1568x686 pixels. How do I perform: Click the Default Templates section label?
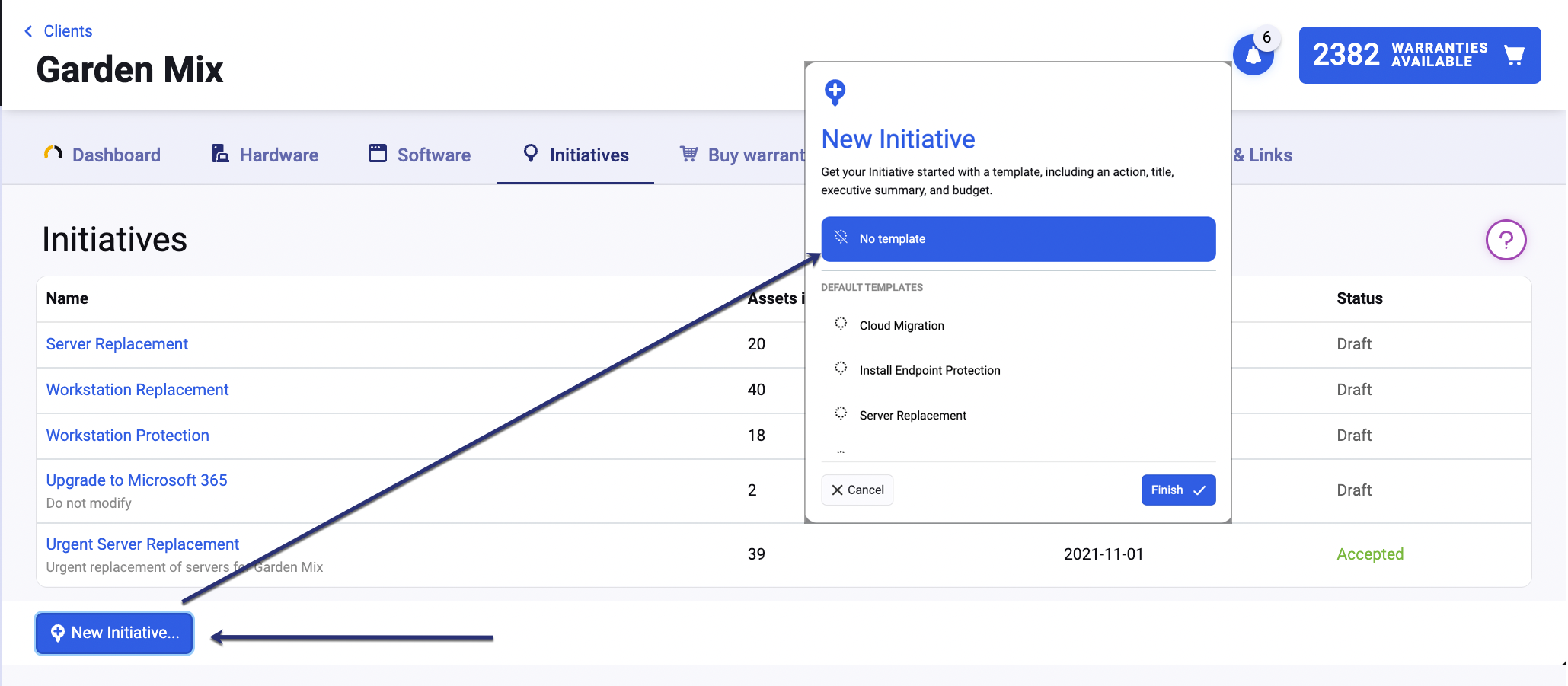[872, 287]
